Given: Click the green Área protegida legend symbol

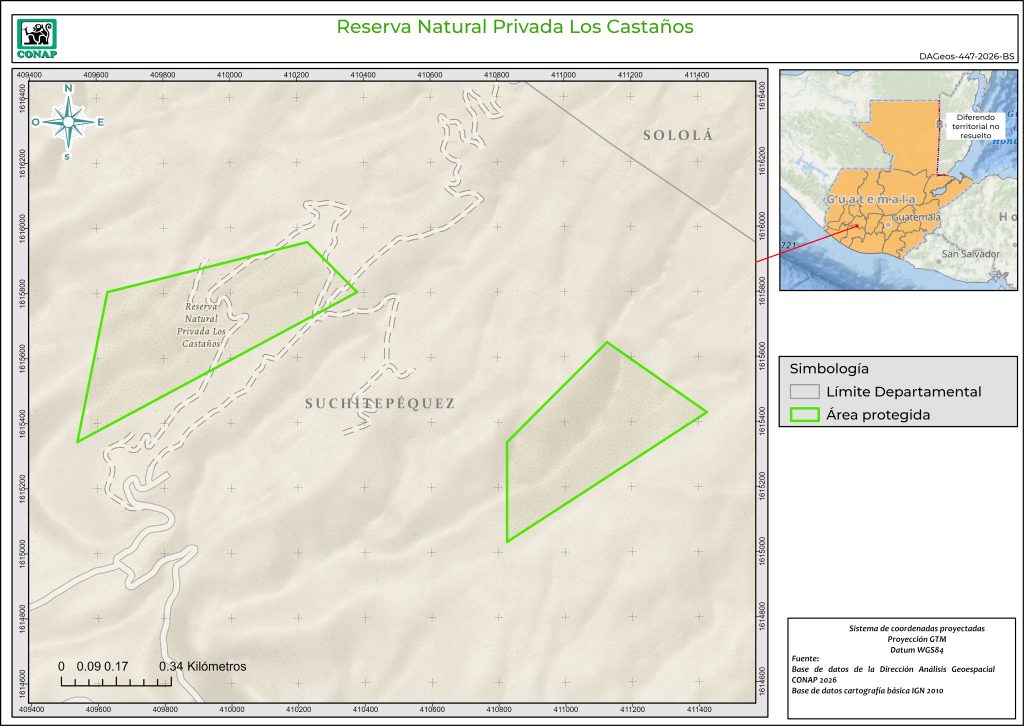Looking at the screenshot, I should click(x=804, y=416).
